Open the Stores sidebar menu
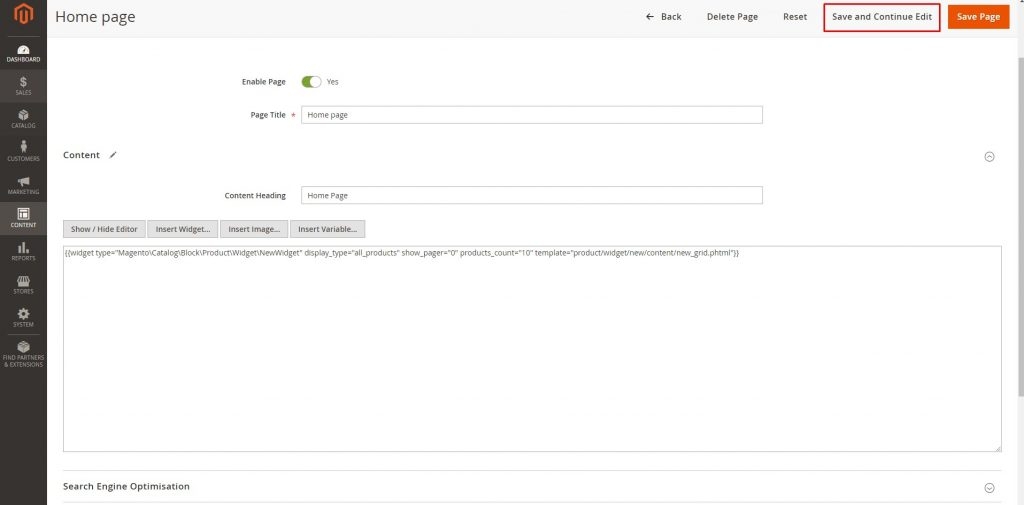Viewport: 1024px width, 505px height. pos(24,285)
